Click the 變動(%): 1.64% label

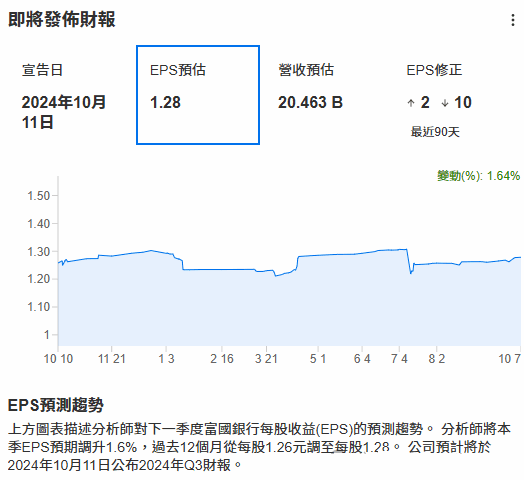(x=479, y=175)
